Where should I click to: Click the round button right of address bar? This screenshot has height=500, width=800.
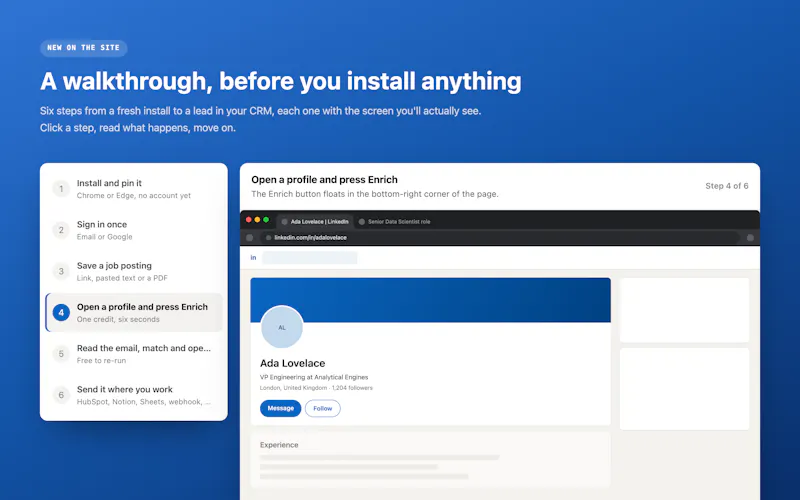750,238
